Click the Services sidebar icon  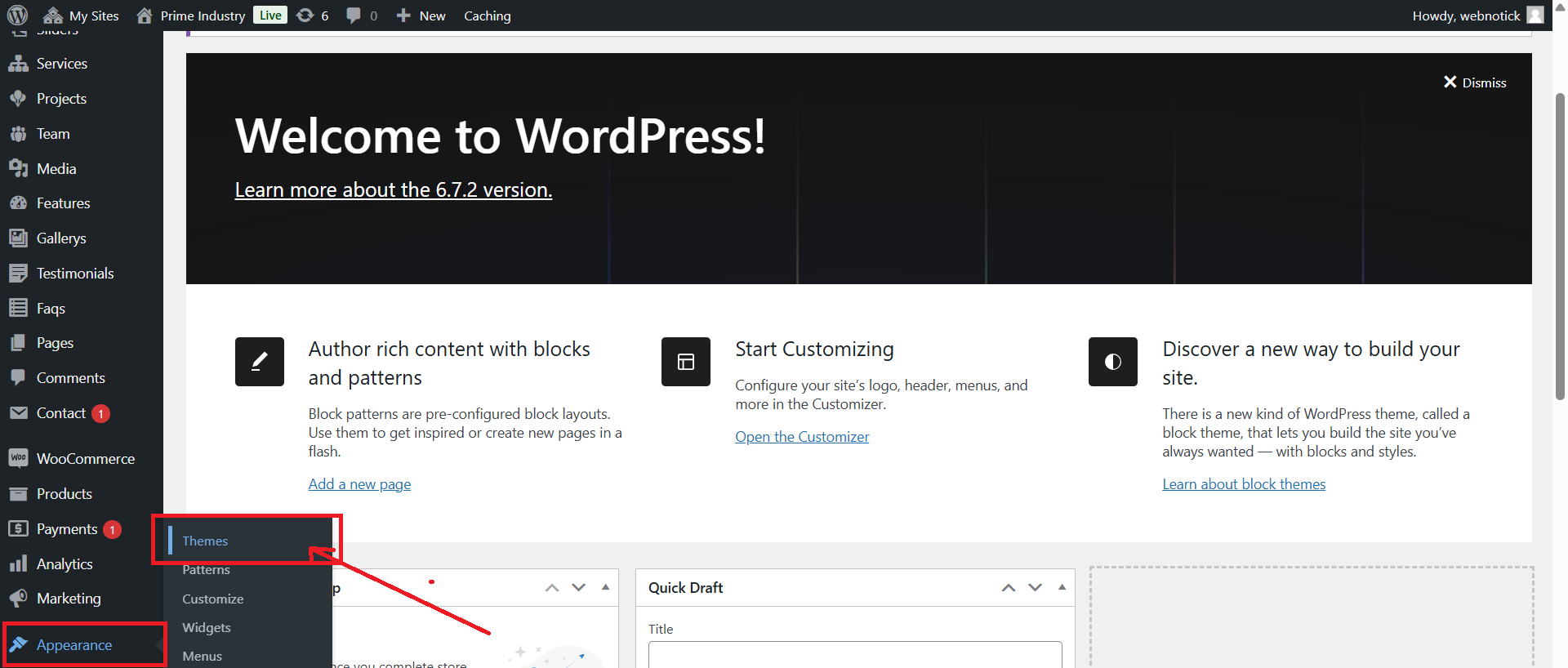pos(18,64)
